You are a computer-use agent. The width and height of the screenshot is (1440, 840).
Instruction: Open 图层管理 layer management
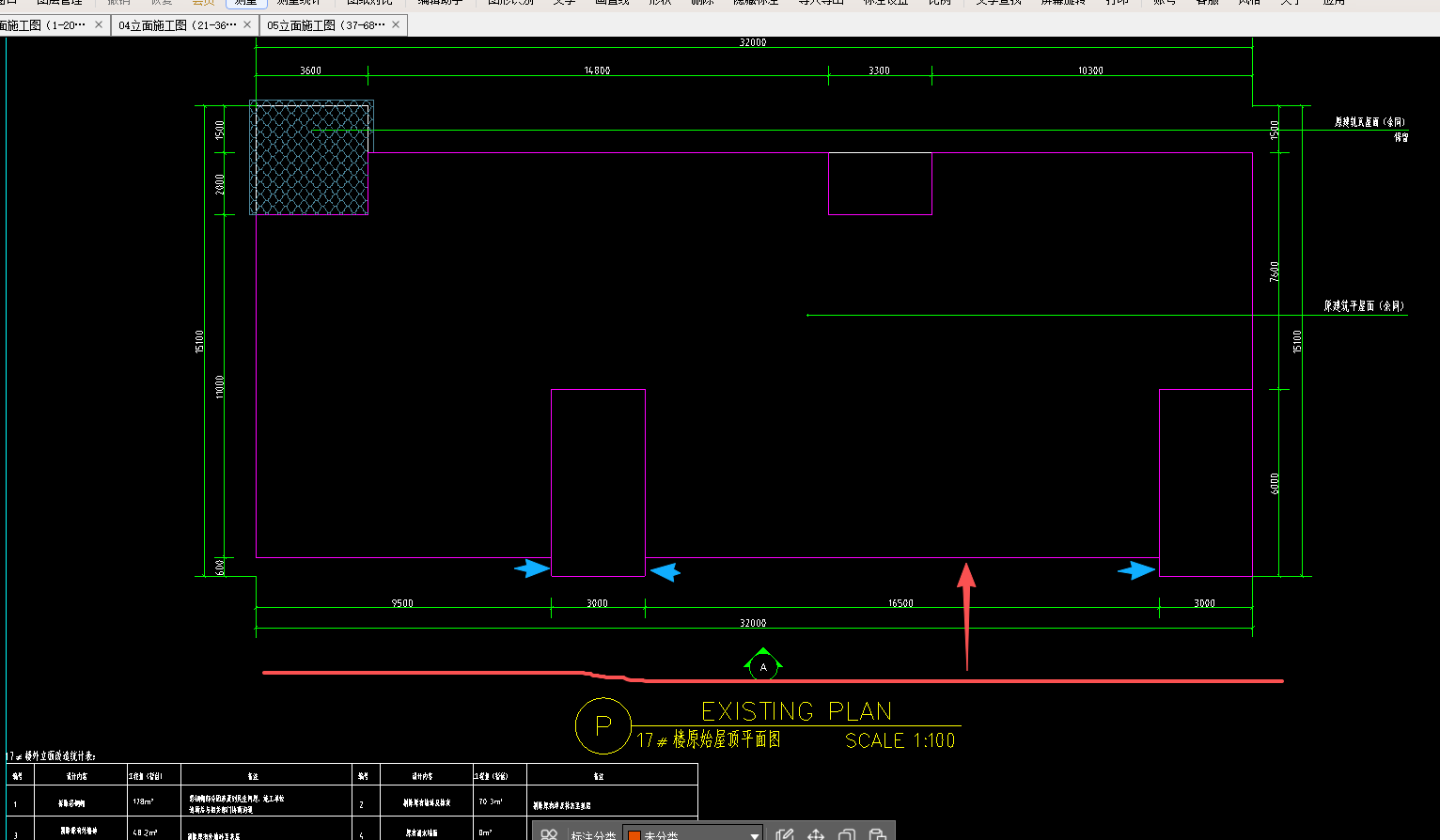coord(59,2)
